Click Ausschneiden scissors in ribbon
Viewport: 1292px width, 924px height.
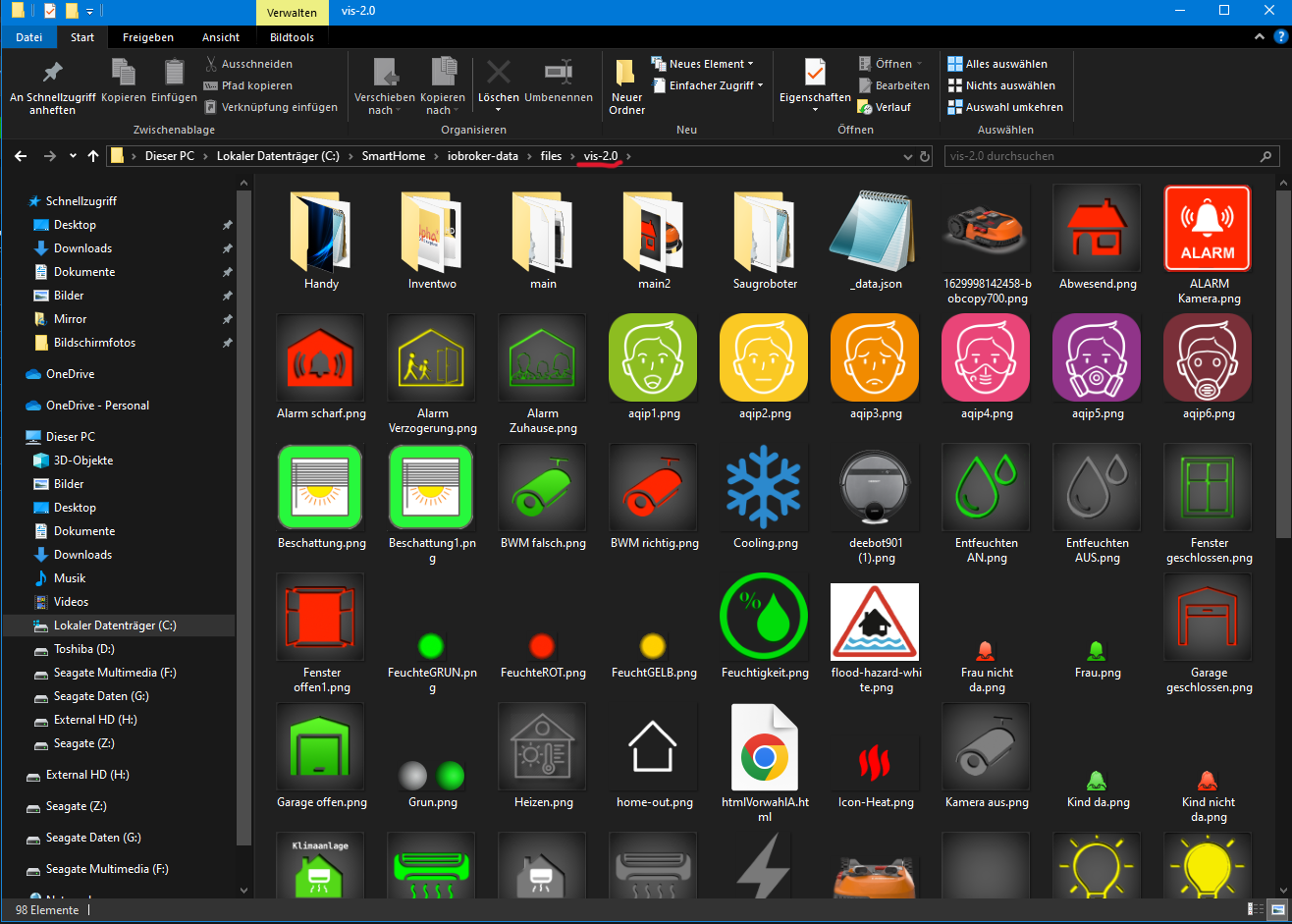(x=249, y=64)
